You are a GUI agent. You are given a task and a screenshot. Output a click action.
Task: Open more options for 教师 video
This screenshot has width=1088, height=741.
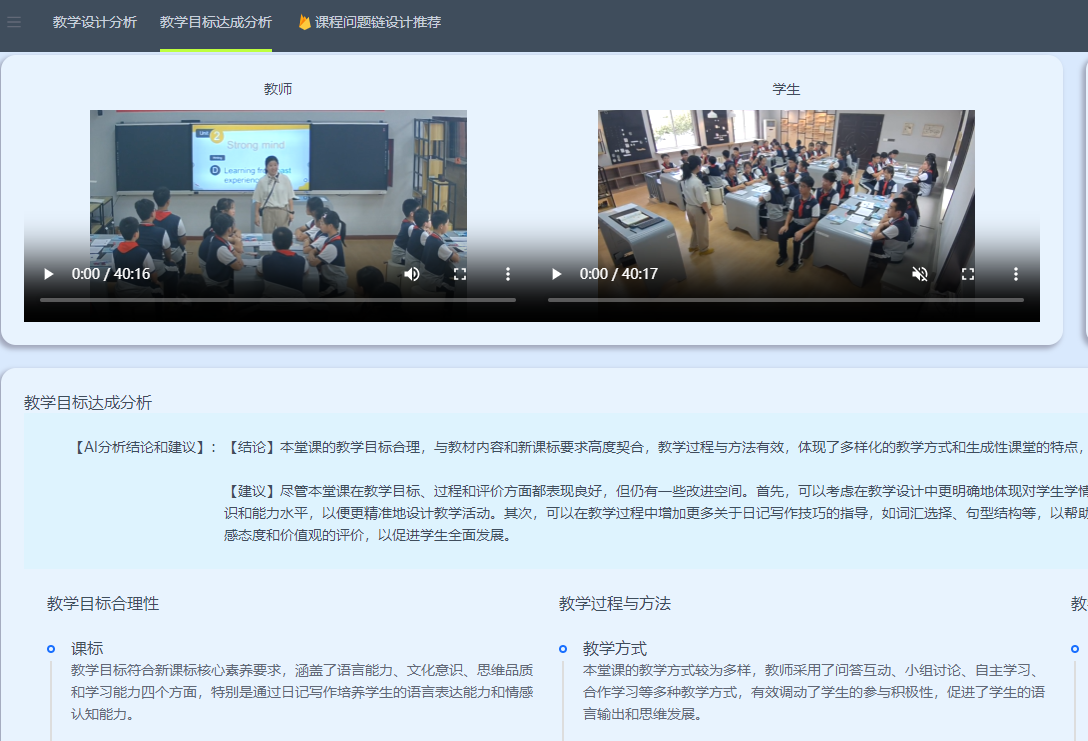click(x=508, y=274)
